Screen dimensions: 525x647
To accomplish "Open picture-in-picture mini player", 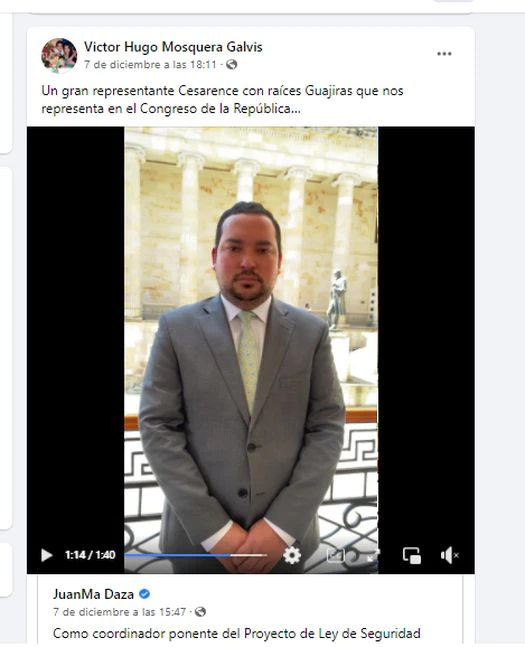I will [x=411, y=555].
